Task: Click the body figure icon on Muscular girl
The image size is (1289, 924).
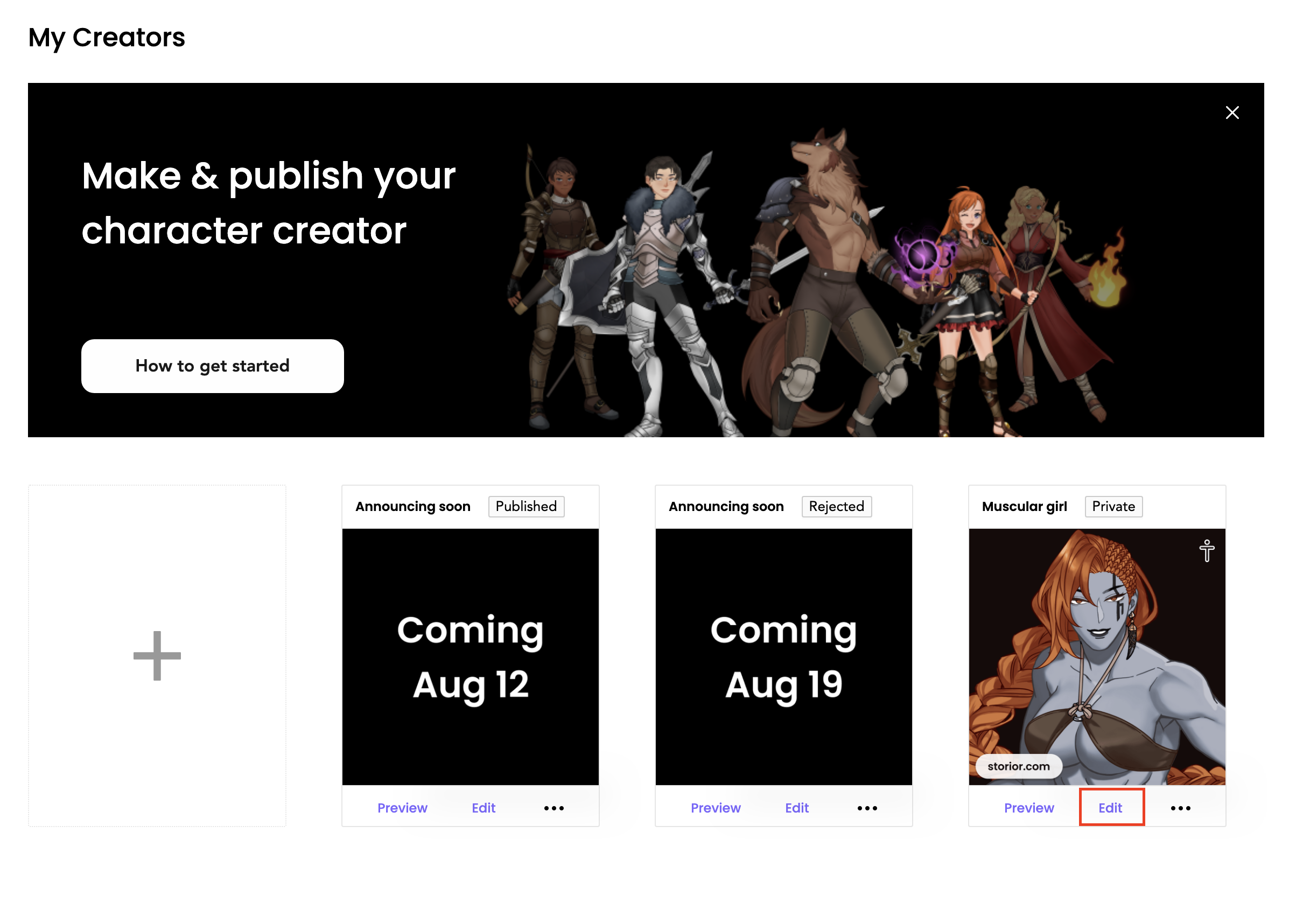Action: [x=1206, y=551]
